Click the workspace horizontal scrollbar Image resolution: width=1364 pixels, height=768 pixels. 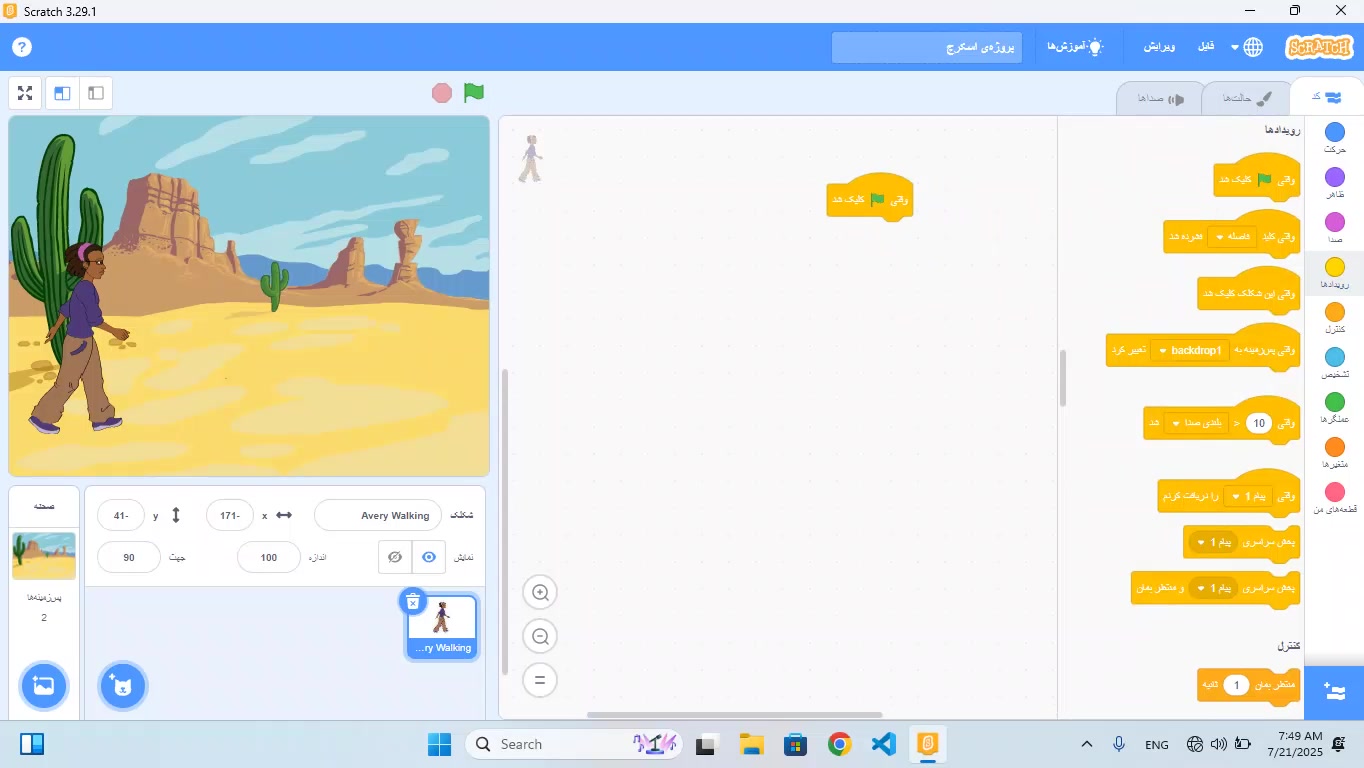[735, 715]
